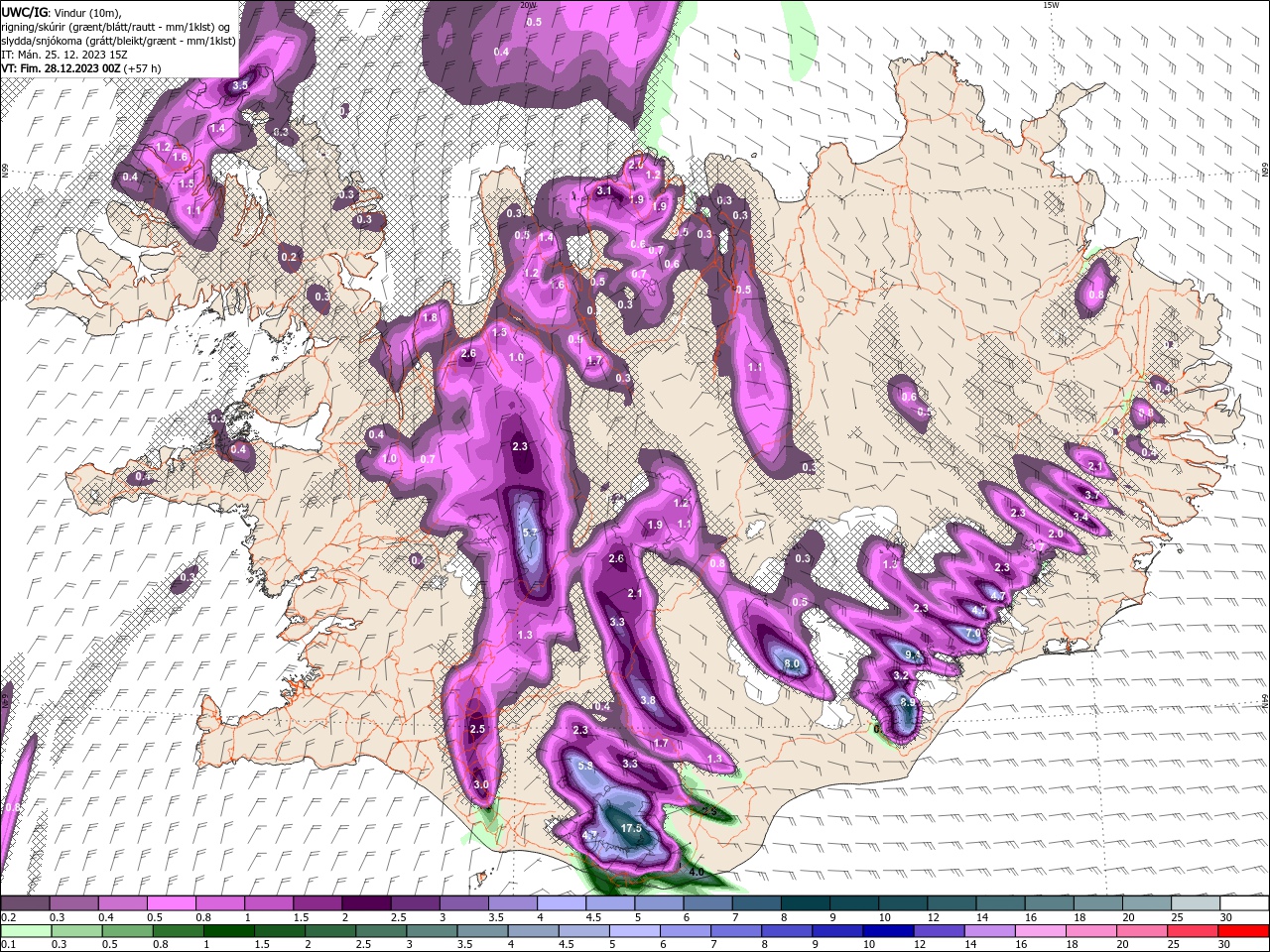
Task: Select upper snow legend swatch labeled 0.5
Action: 171,903
